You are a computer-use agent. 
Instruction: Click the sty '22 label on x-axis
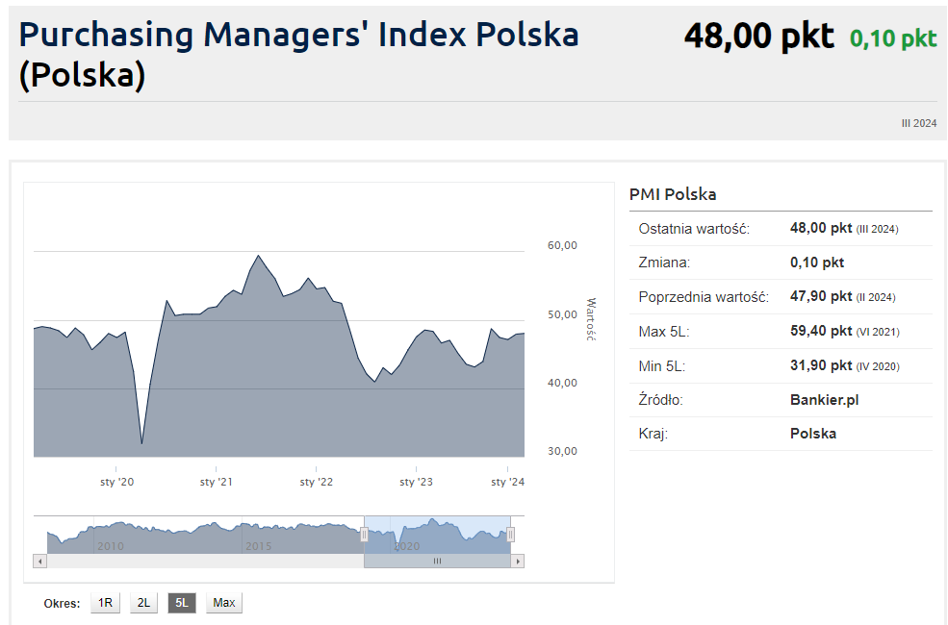(316, 482)
